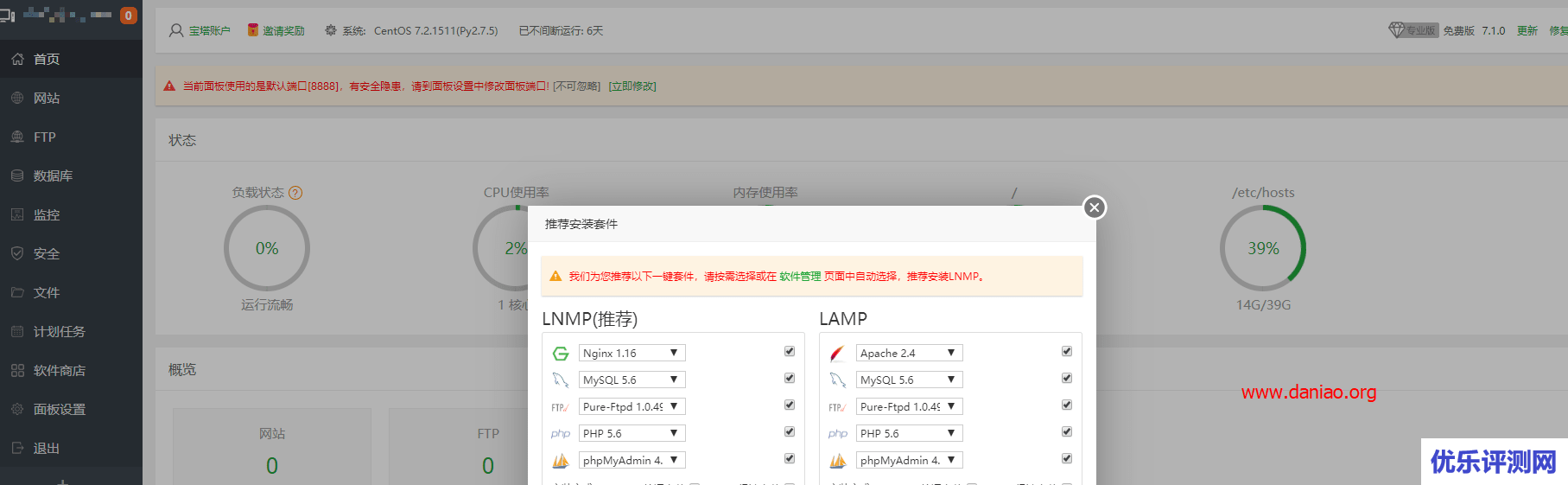Open the LNMP MySQL 5.6 version dropdown

(632, 380)
